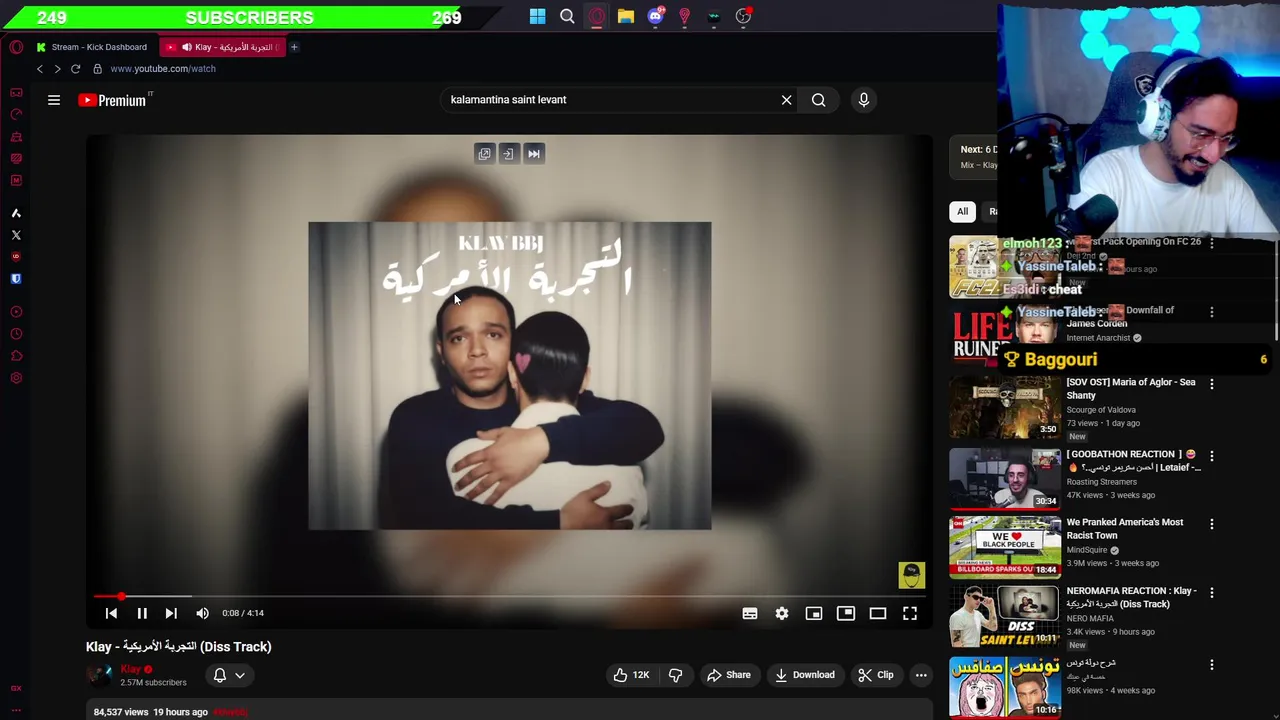Switch to the Klay YouTube browser tab
Viewport: 1280px width, 720px height.
tap(222, 47)
